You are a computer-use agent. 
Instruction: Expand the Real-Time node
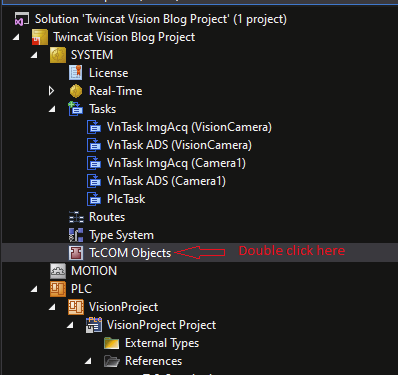point(51,91)
